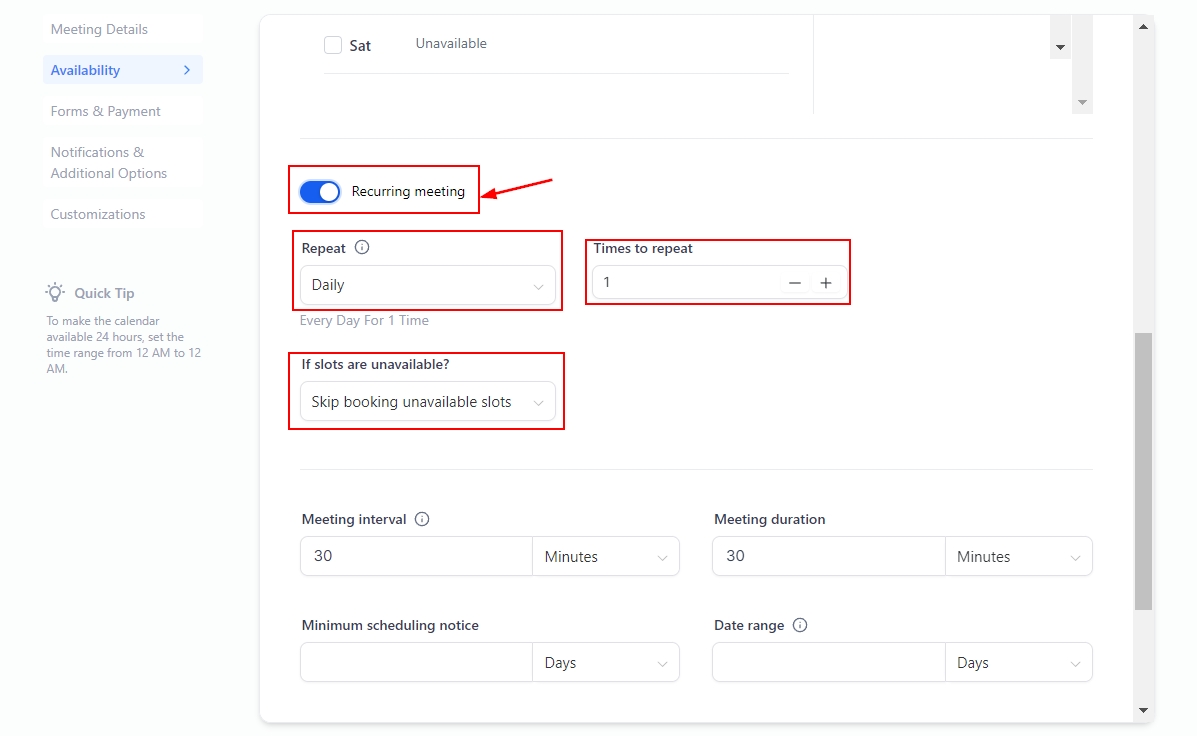This screenshot has width=1197, height=736.
Task: Open the Customizations section
Action: [x=98, y=214]
